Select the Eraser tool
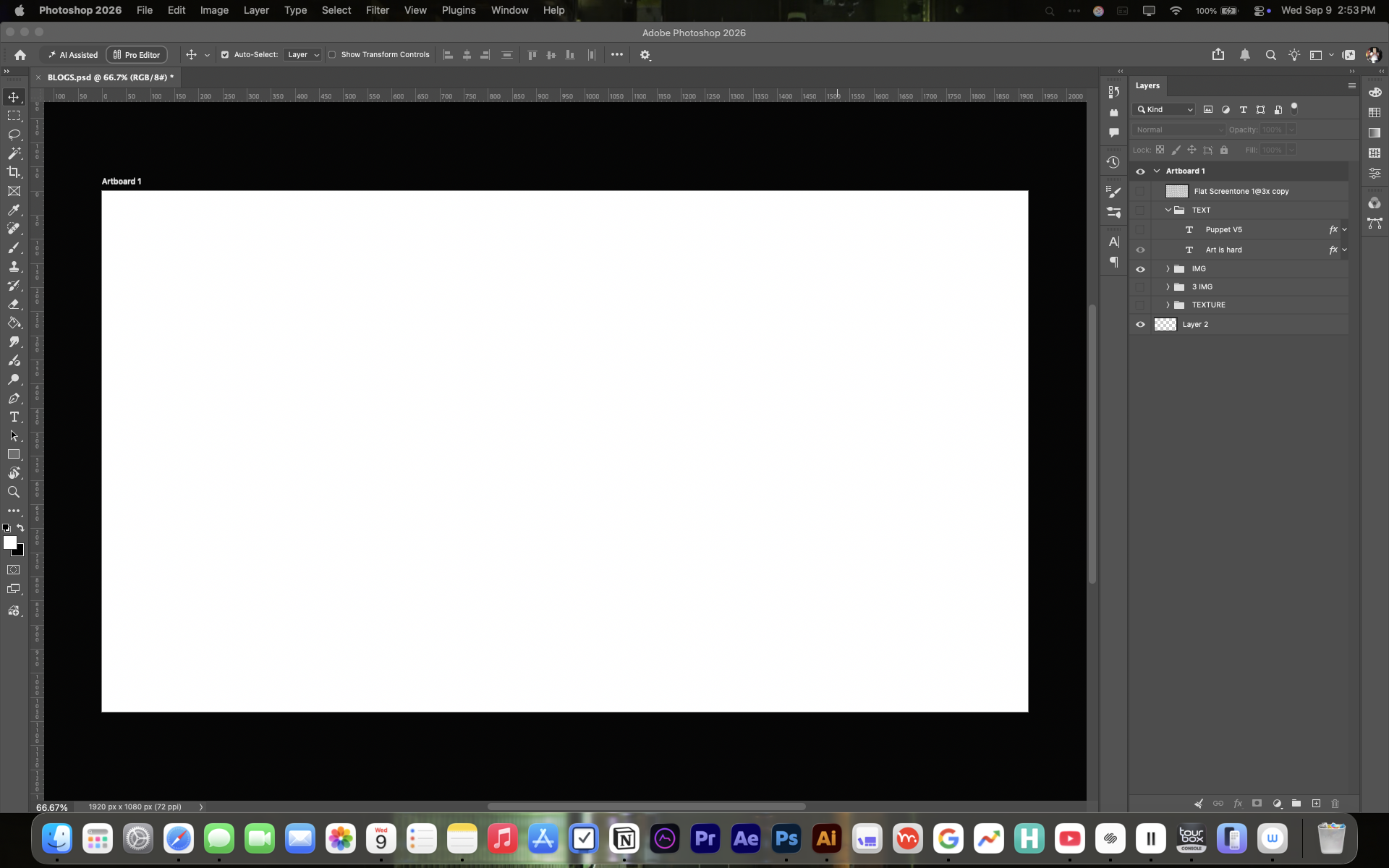 [14, 304]
